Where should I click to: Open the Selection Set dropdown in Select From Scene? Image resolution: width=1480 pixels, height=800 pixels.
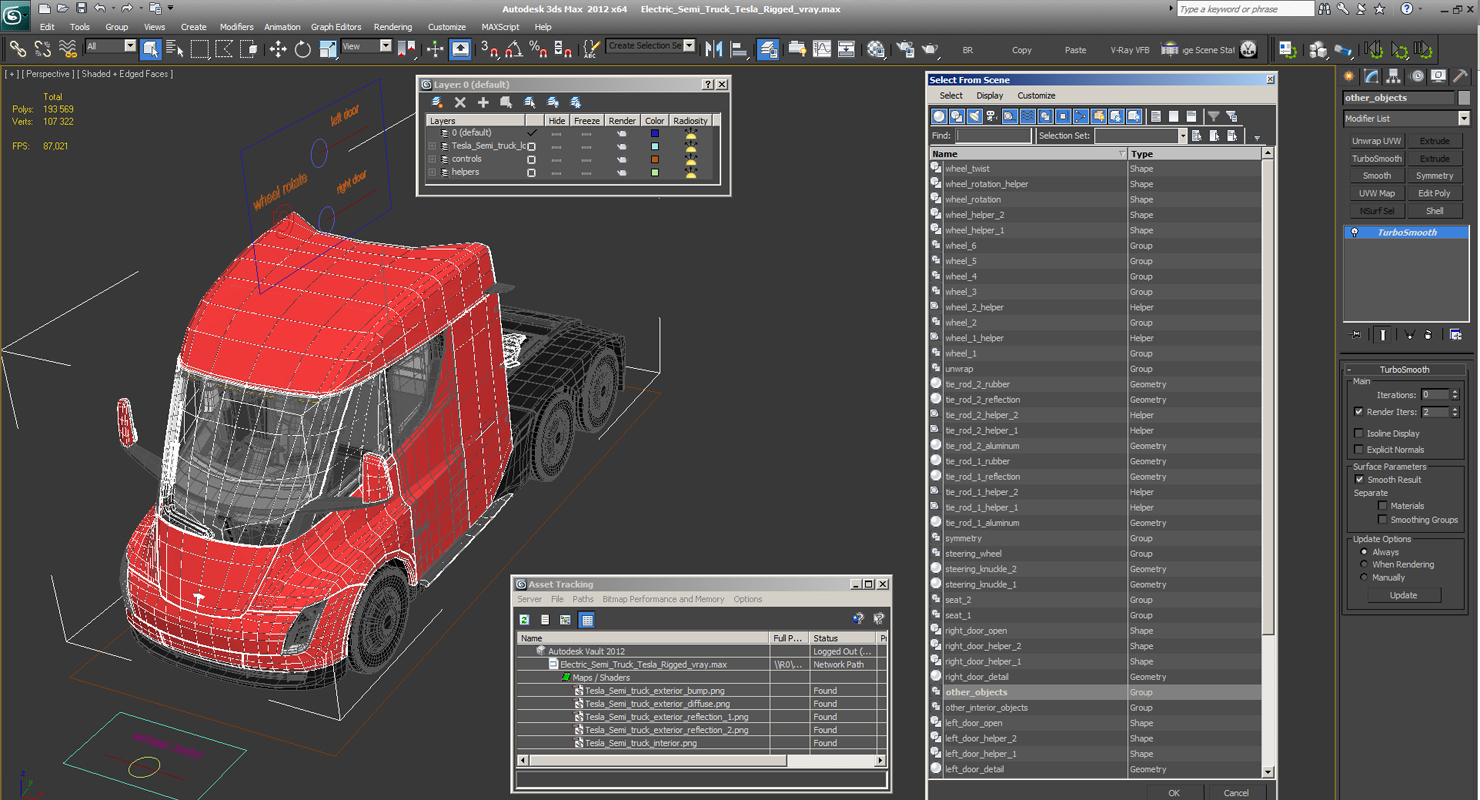[1182, 136]
